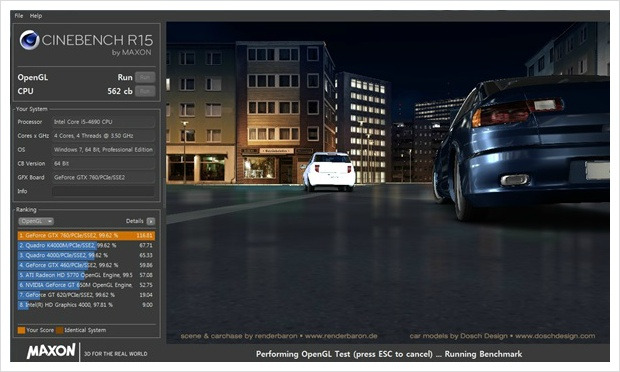Select the GeForce GTX 760 ranking row
620x372 pixels.
tap(86, 236)
